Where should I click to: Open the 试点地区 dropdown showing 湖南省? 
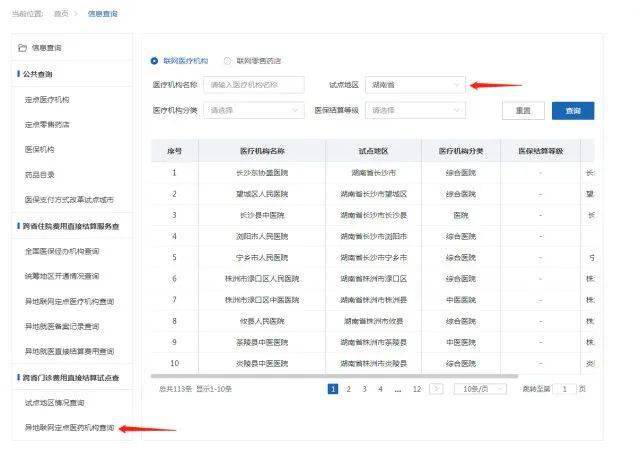point(415,85)
